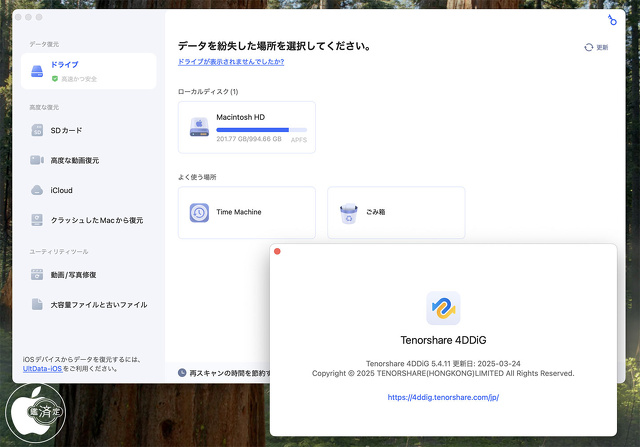This screenshot has width=640, height=447.
Task: Open the UltData-iOS link
Action: 42,369
